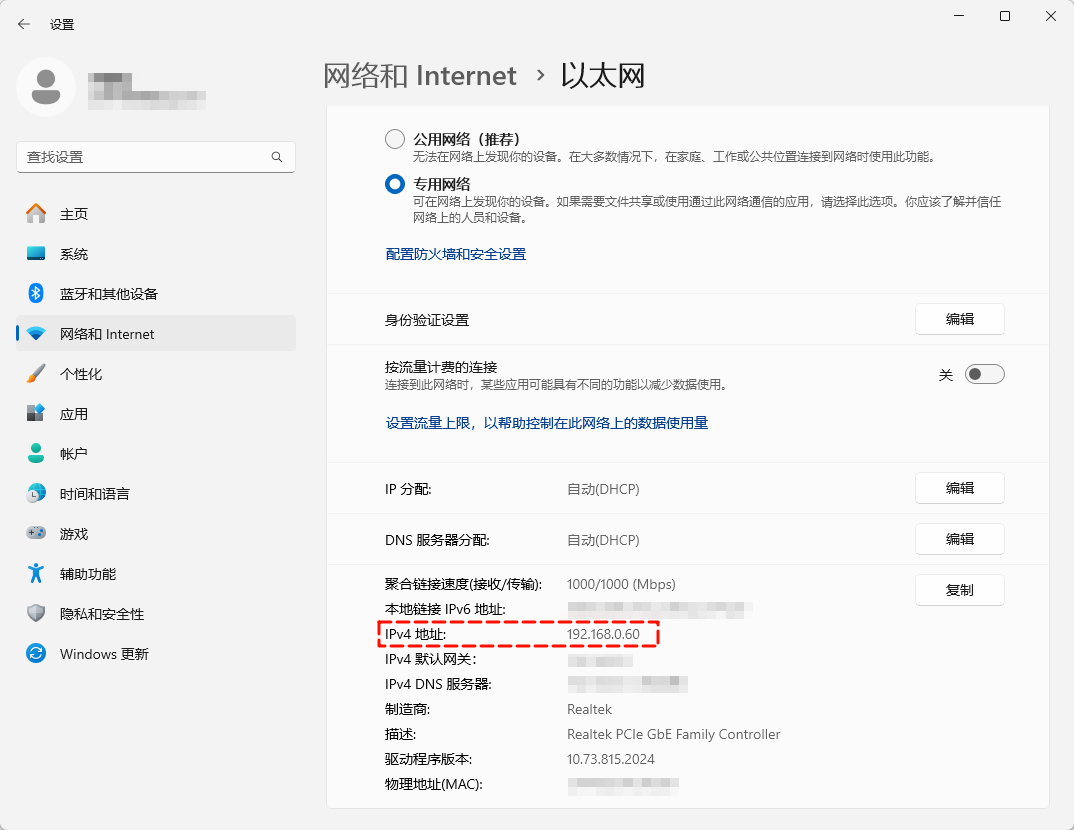
Task: Open 蓝牙和其他设备 Bluetooth icon
Action: pyautogui.click(x=36, y=294)
